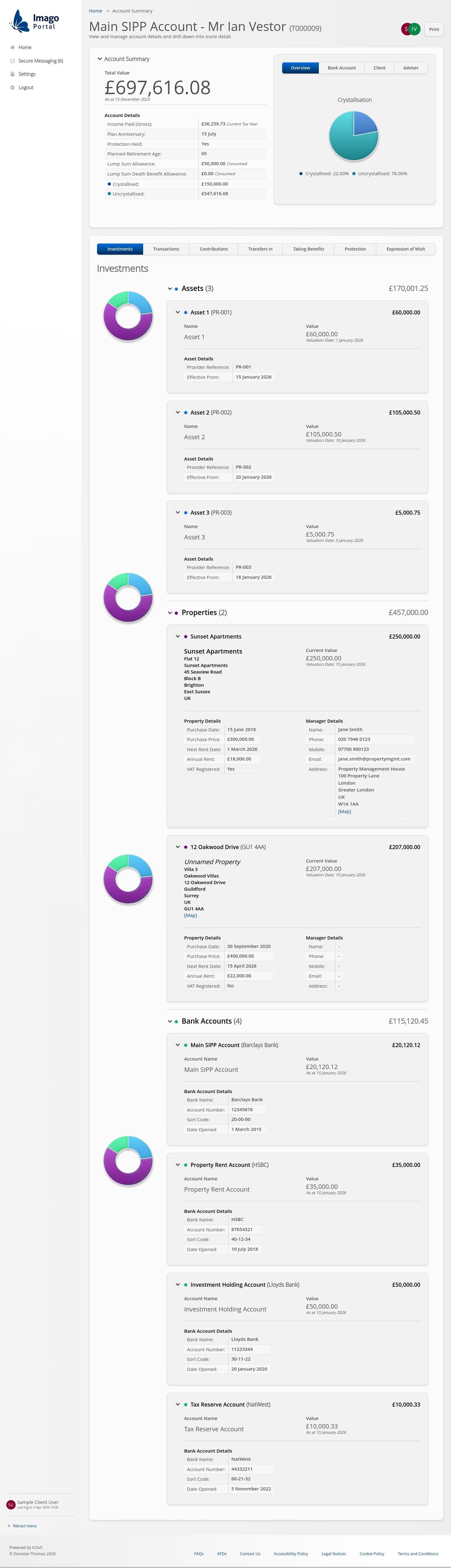451x1568 pixels.
Task: Switch to the Bank Account tab
Action: [x=341, y=68]
